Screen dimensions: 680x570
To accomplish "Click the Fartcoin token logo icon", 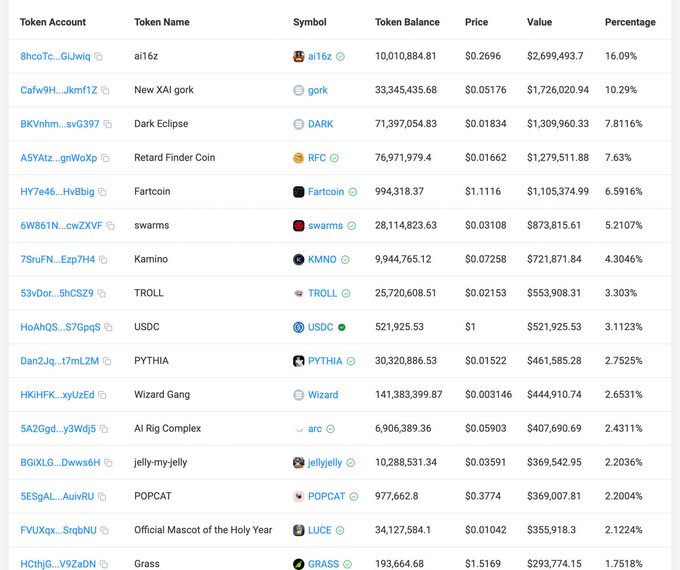I will pyautogui.click(x=298, y=192).
